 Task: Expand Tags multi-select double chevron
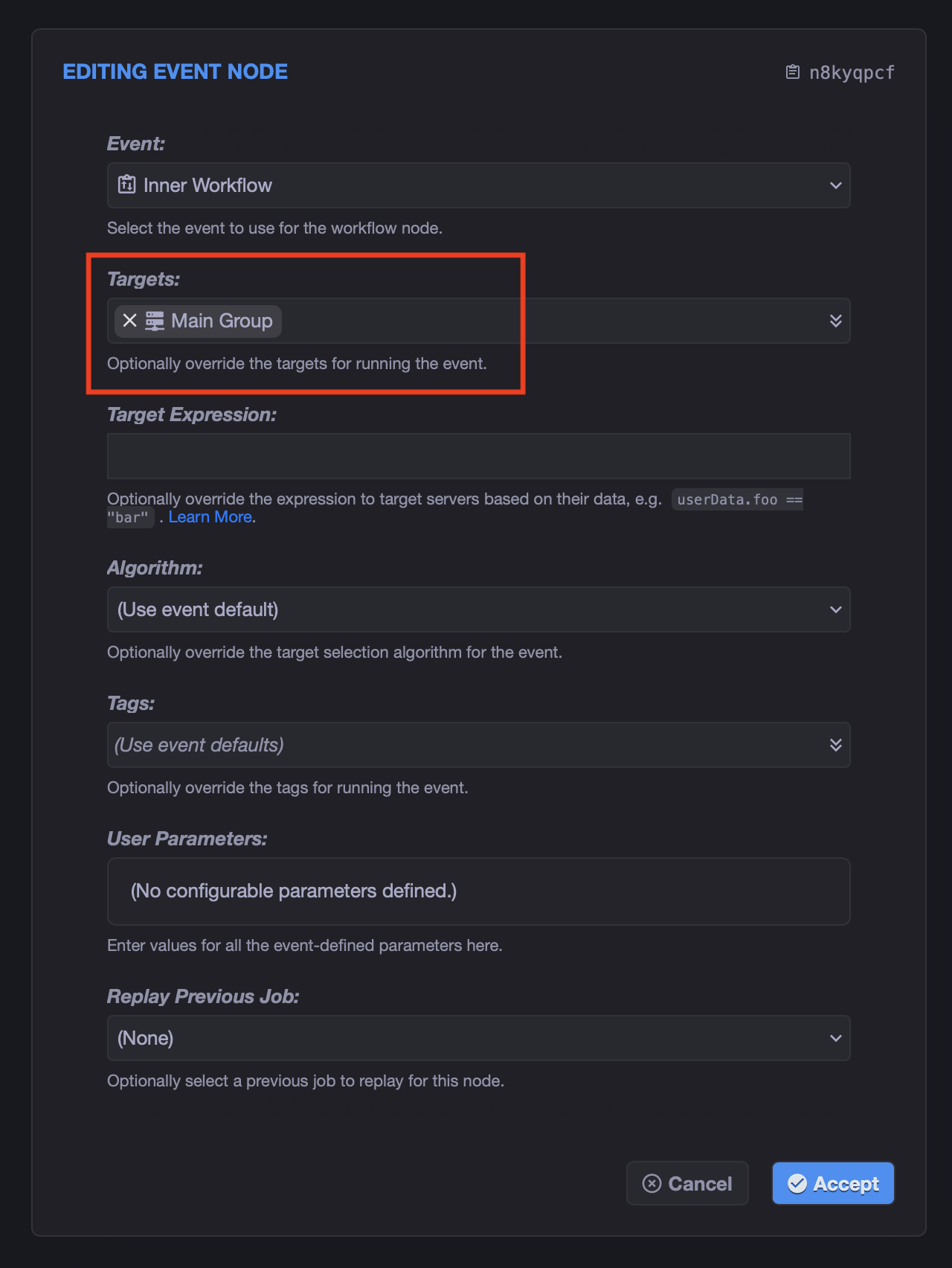[x=836, y=745]
